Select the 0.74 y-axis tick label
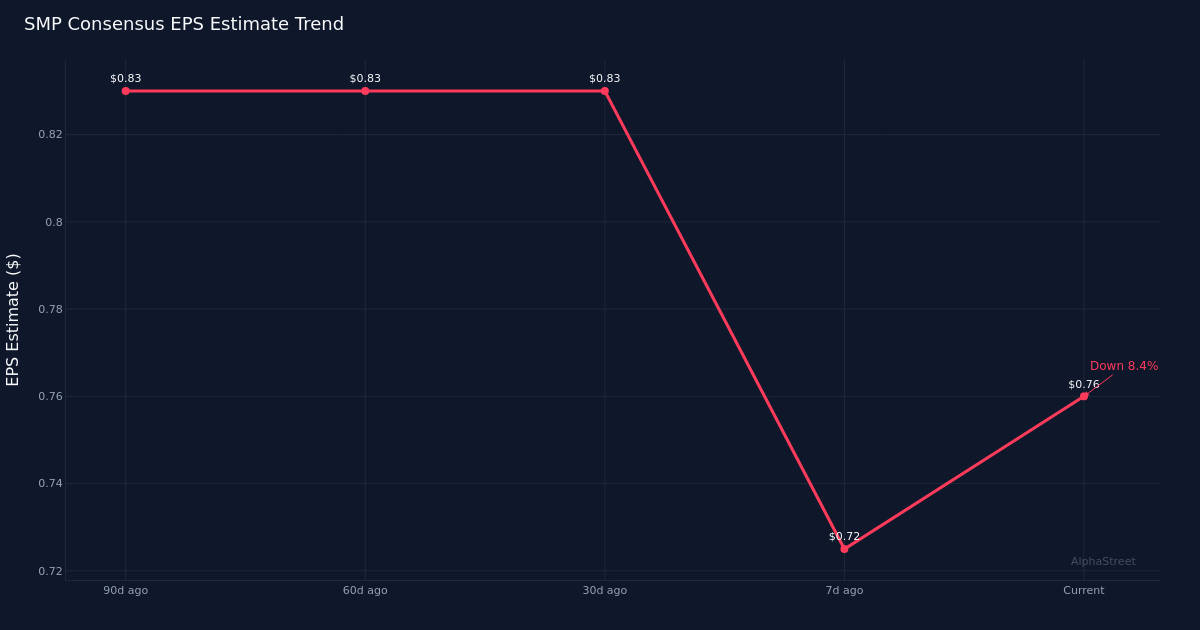The width and height of the screenshot is (1200, 630). pyautogui.click(x=50, y=484)
